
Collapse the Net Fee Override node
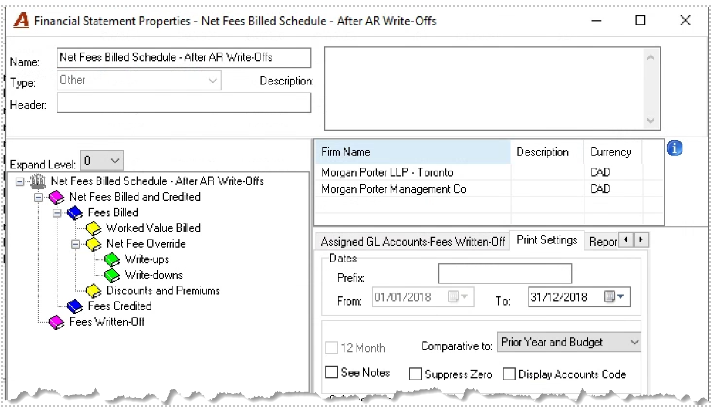click(x=75, y=245)
